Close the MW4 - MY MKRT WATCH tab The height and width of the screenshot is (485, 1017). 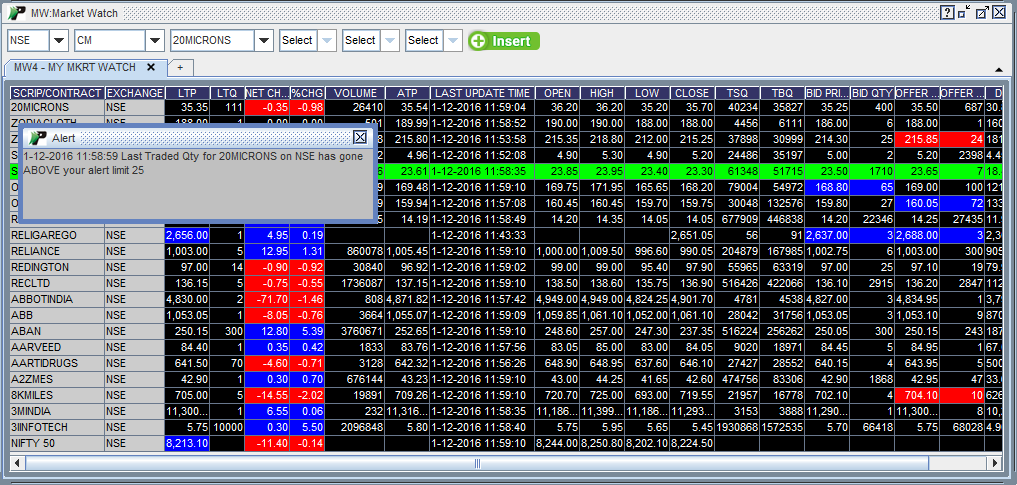[x=151, y=67]
